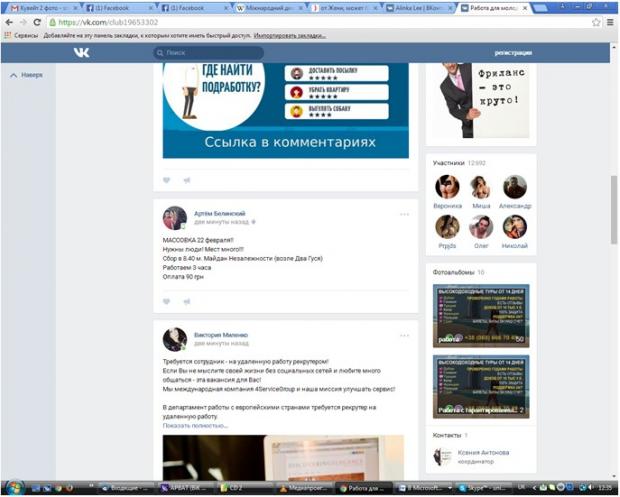Viewport: 620px width, 497px height.
Task: Switch to the Кувейт 2 фото Gmail tab
Action: click(x=38, y=7)
